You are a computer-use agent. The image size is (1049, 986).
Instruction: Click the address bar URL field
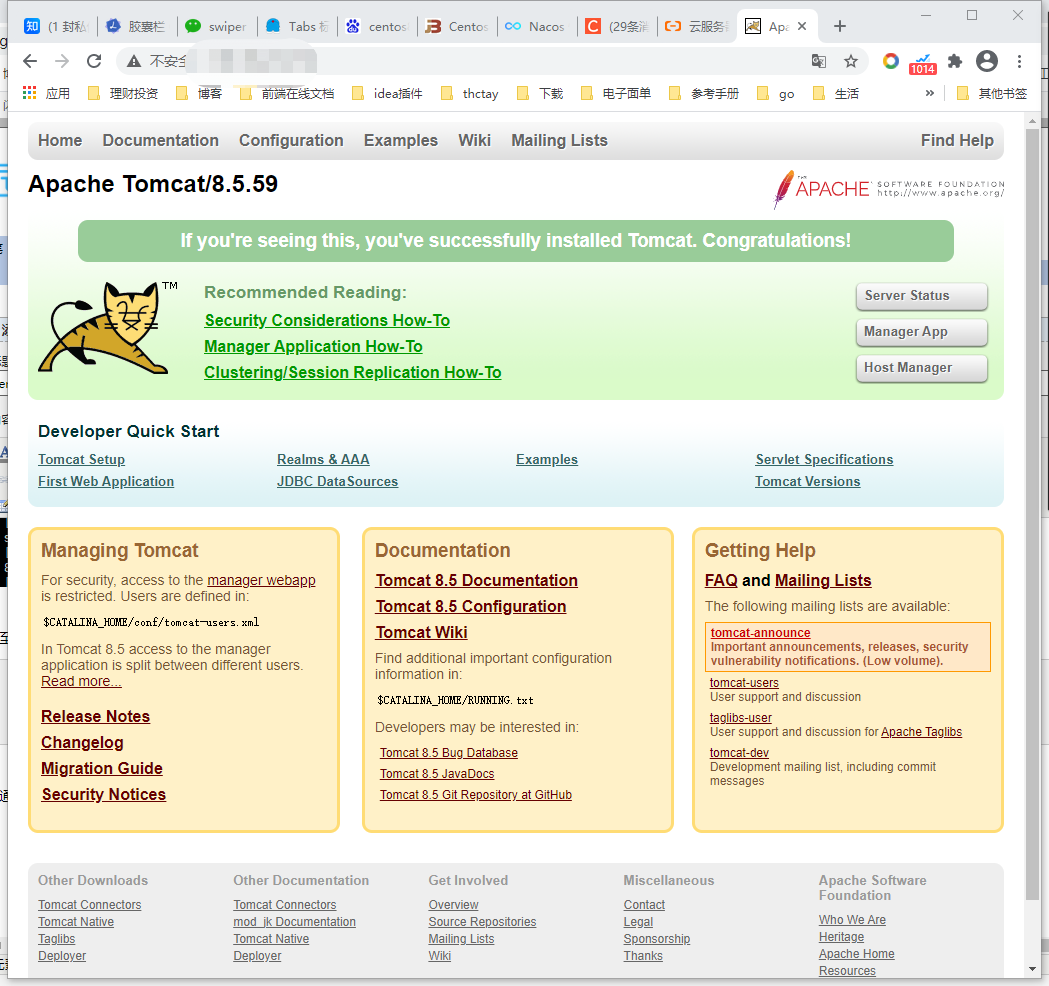[480, 61]
